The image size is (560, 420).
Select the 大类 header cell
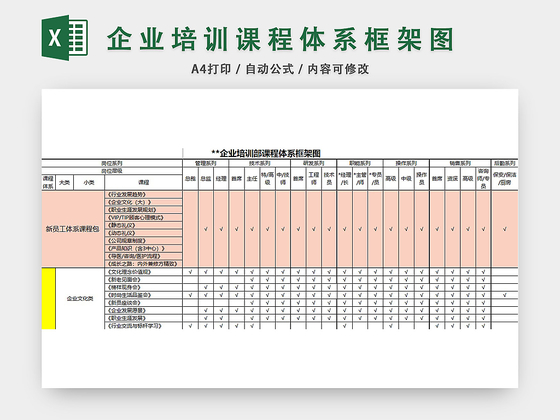[x=64, y=182]
